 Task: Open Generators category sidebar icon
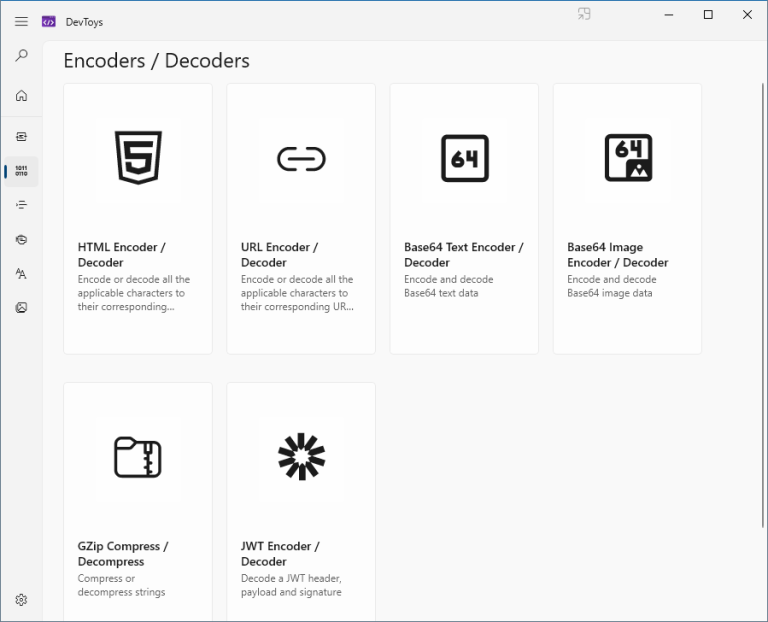(x=21, y=239)
